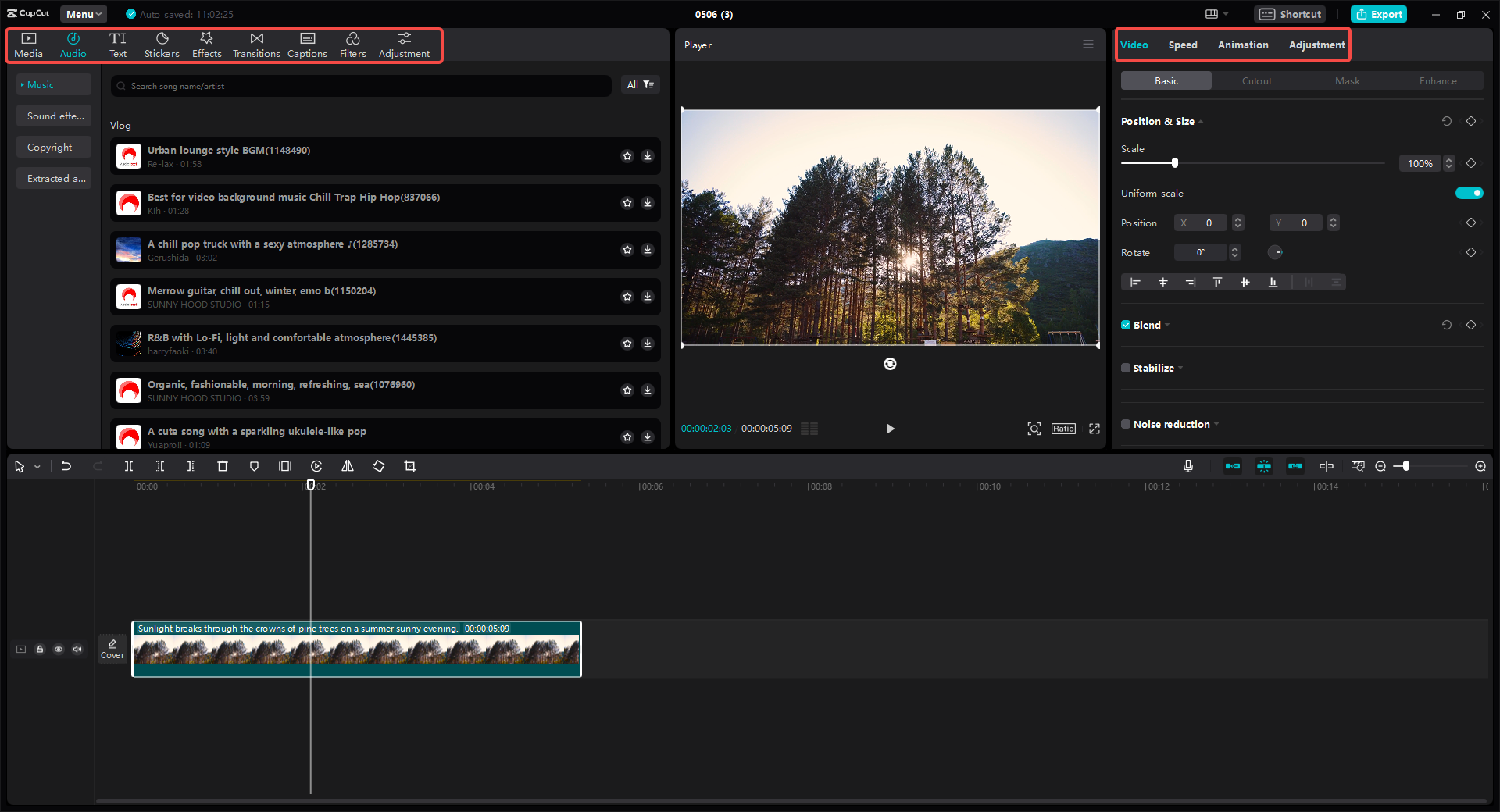Select the Split tool in the timeline toolbar

(129, 466)
